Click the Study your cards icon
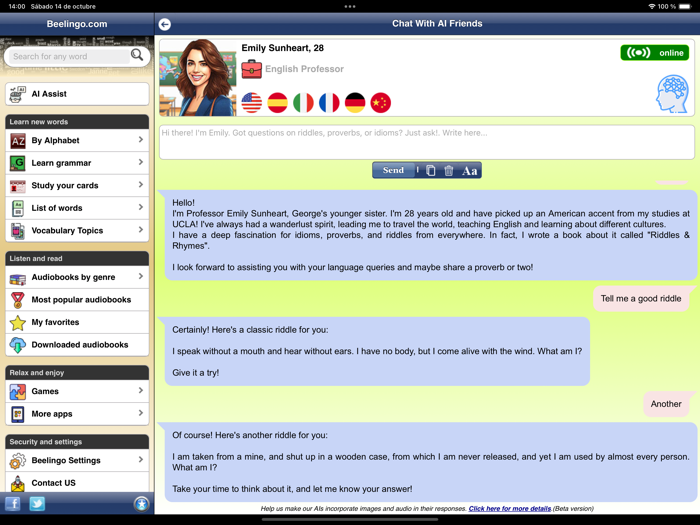This screenshot has height=525, width=700. click(x=18, y=186)
